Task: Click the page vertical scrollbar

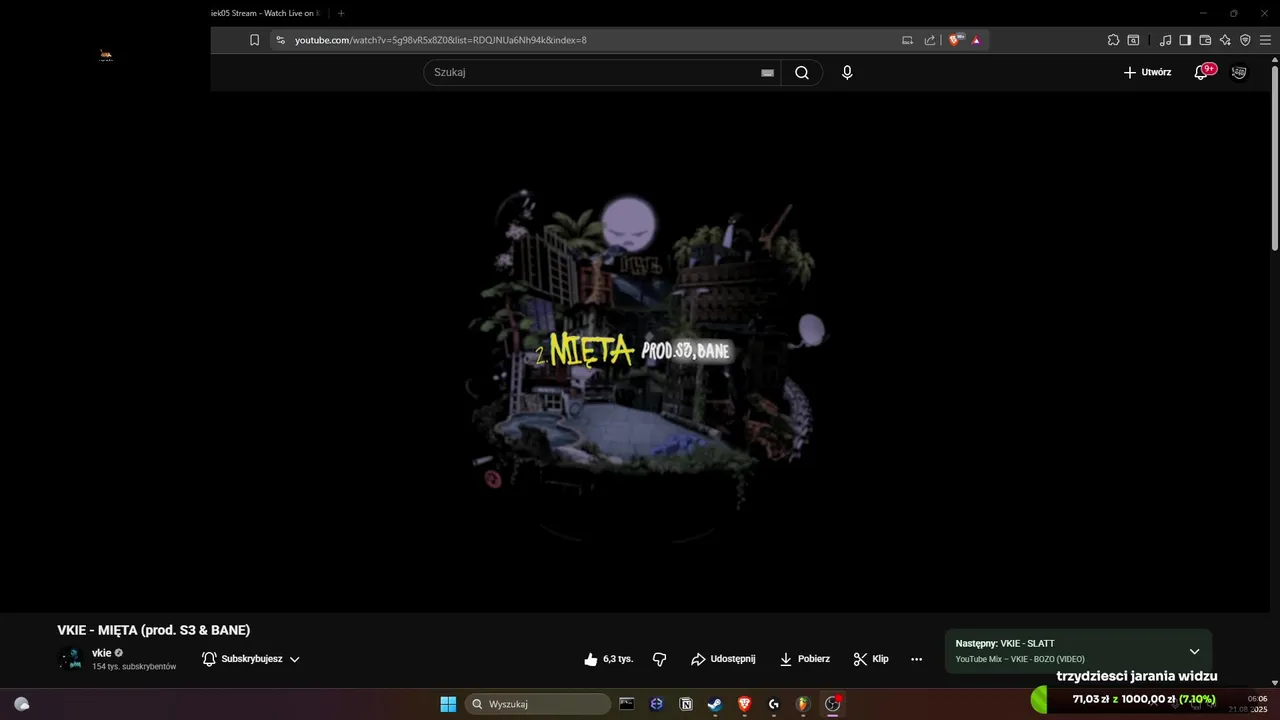Action: pyautogui.click(x=1274, y=160)
